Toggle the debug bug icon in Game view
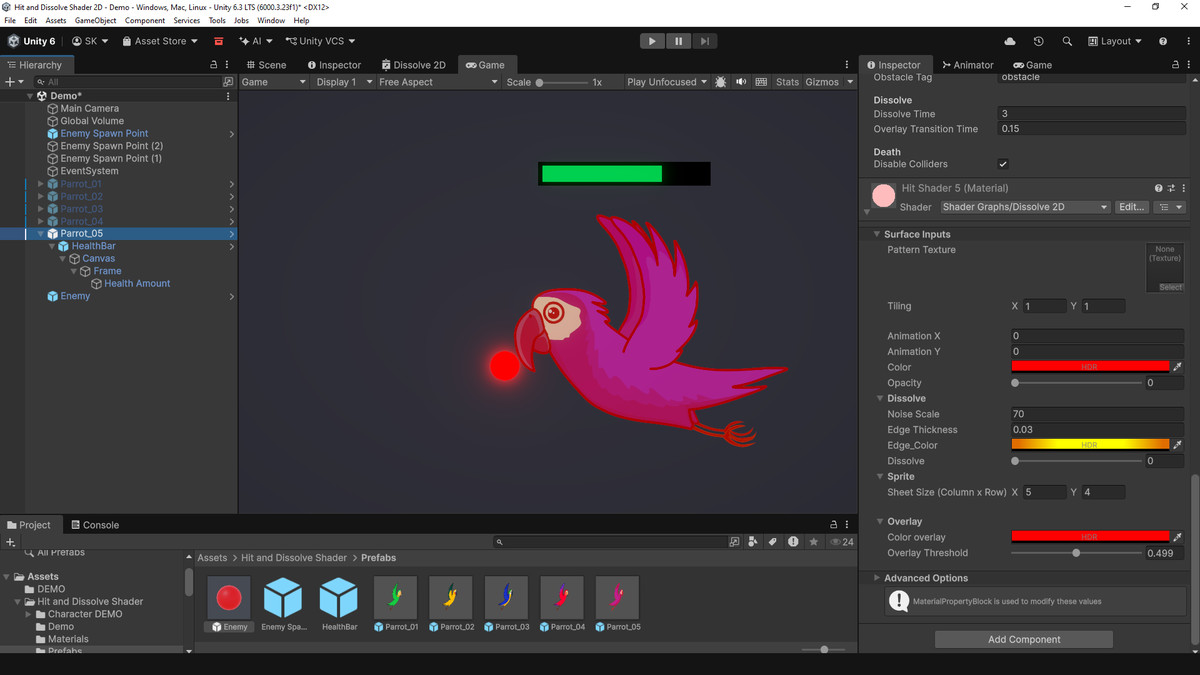The image size is (1200, 675). [x=721, y=82]
